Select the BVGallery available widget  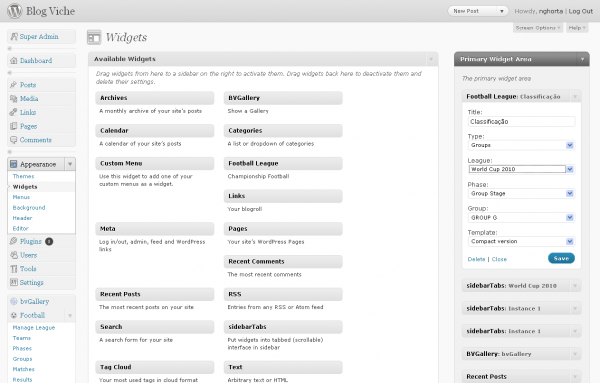pyautogui.click(x=283, y=98)
